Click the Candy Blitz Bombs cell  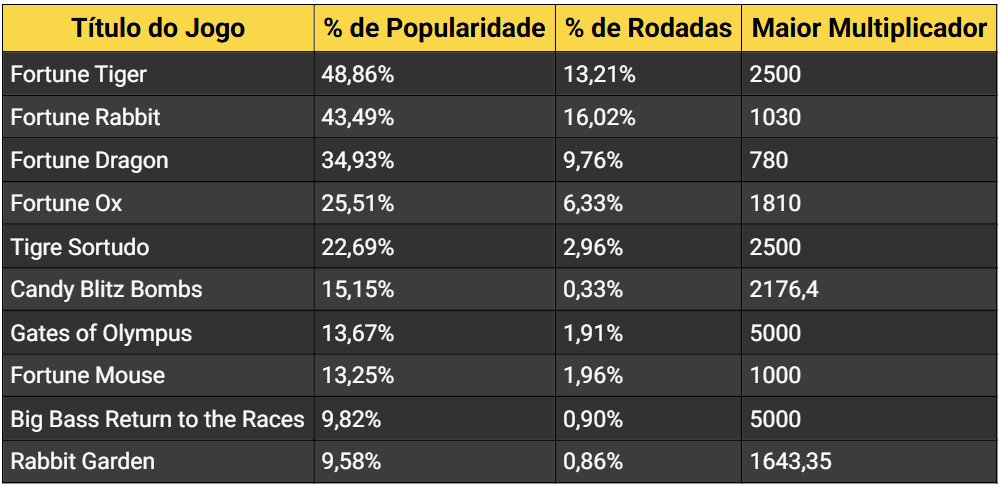(x=106, y=290)
